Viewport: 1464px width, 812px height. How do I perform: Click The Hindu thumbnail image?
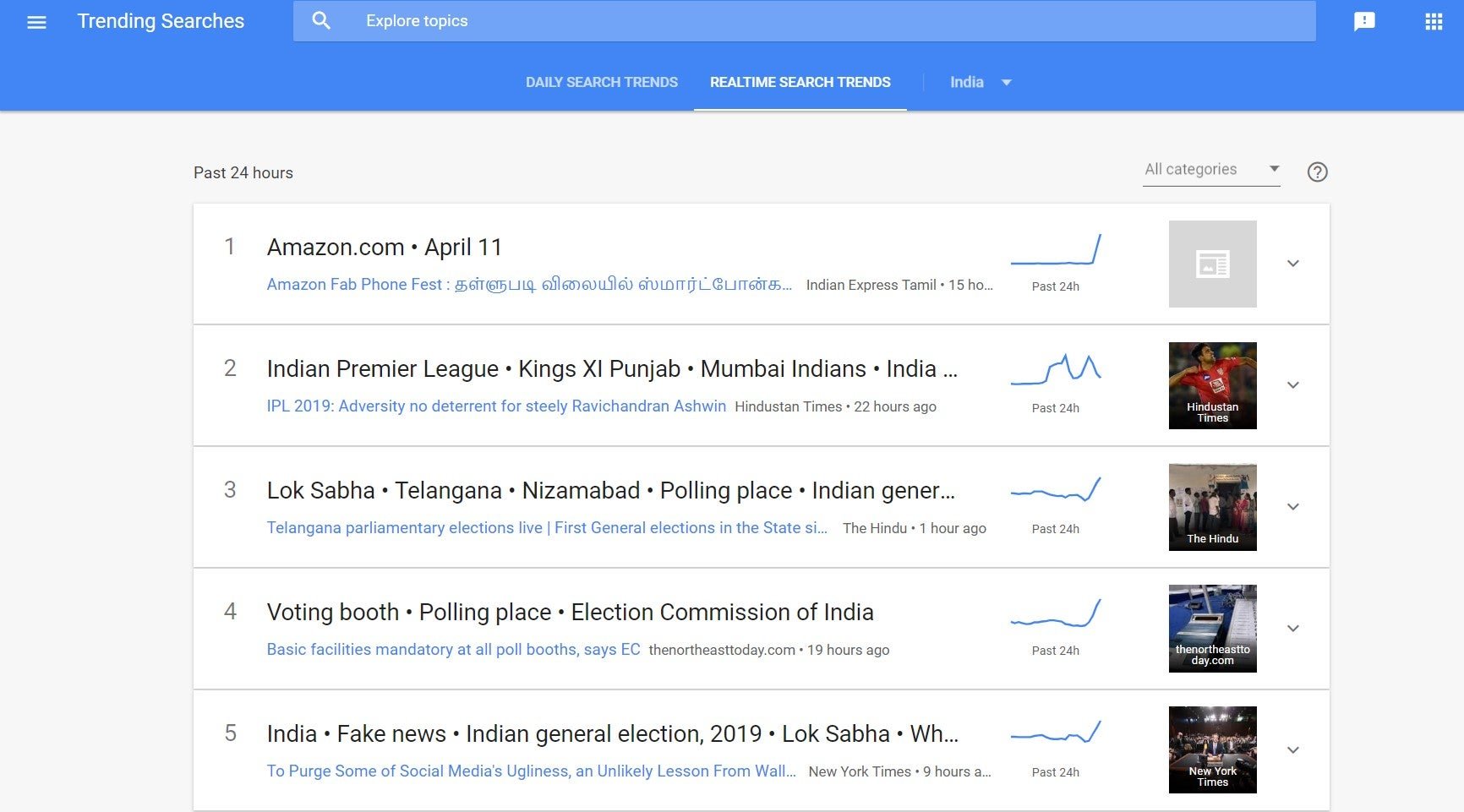(x=1212, y=507)
